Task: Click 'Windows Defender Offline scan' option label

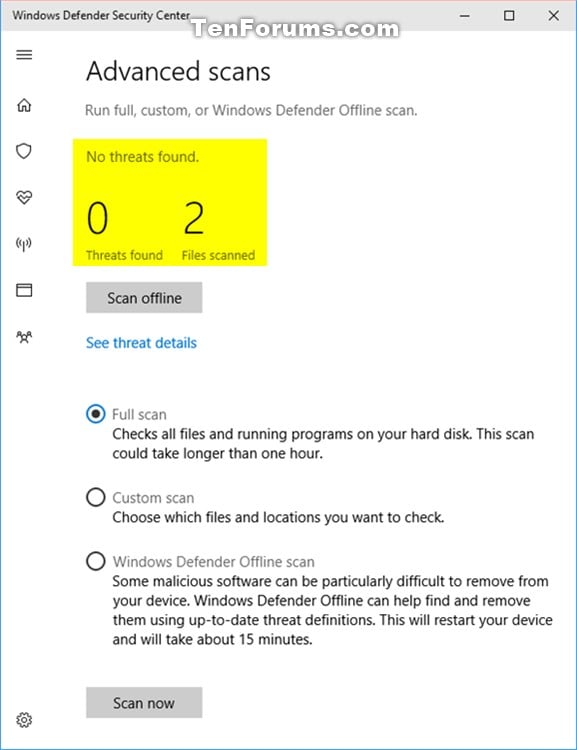Action: tap(213, 562)
